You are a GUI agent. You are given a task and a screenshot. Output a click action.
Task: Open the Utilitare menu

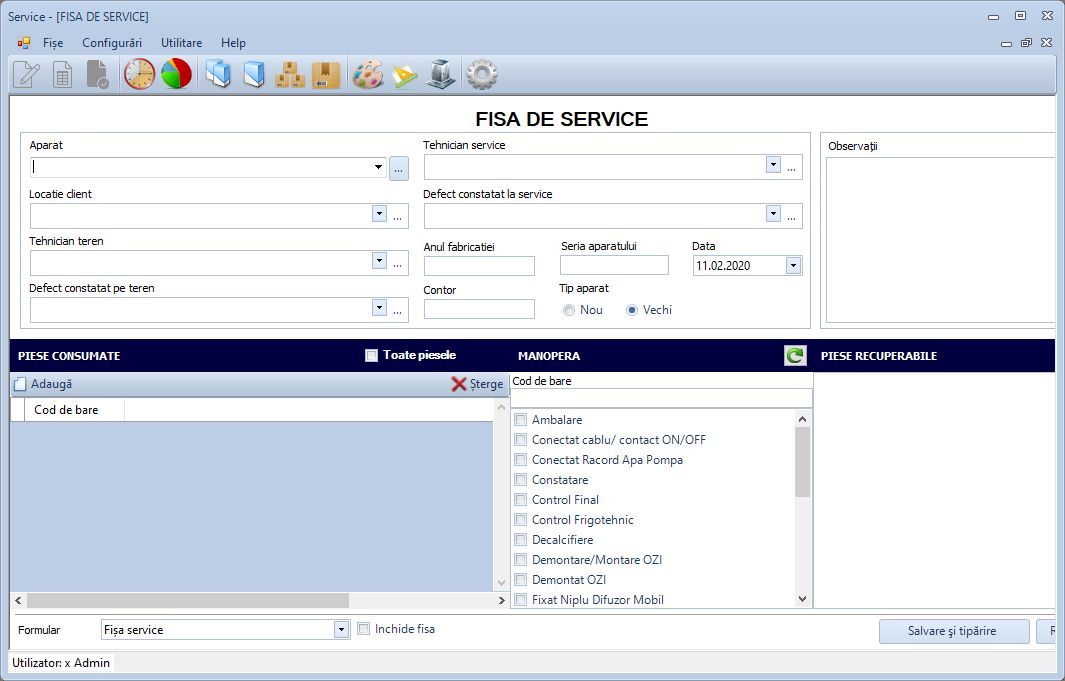tap(181, 43)
